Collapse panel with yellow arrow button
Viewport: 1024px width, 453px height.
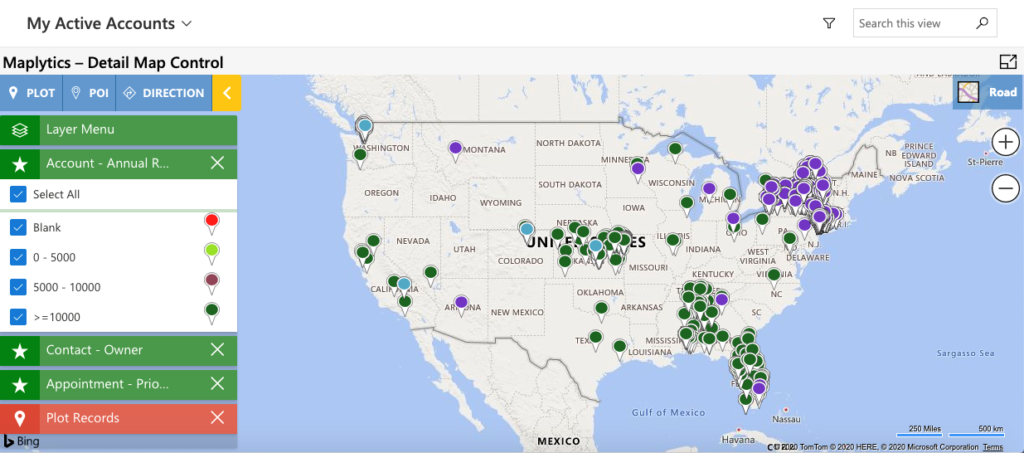coord(227,93)
